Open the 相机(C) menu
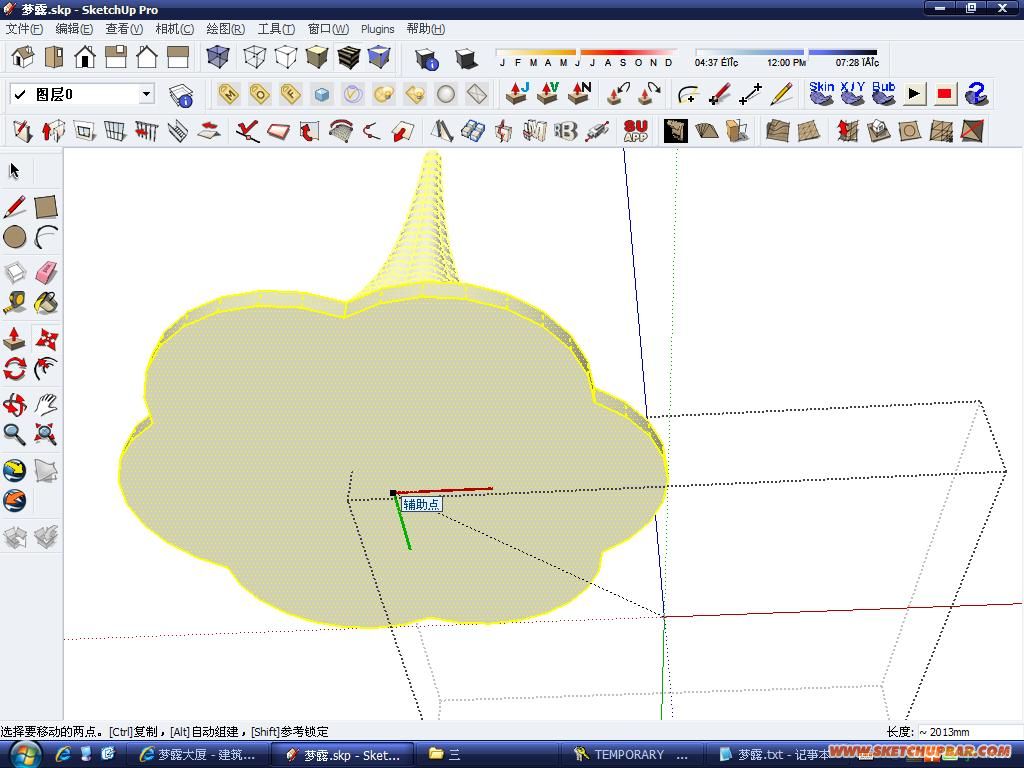1024x768 pixels. [x=174, y=29]
